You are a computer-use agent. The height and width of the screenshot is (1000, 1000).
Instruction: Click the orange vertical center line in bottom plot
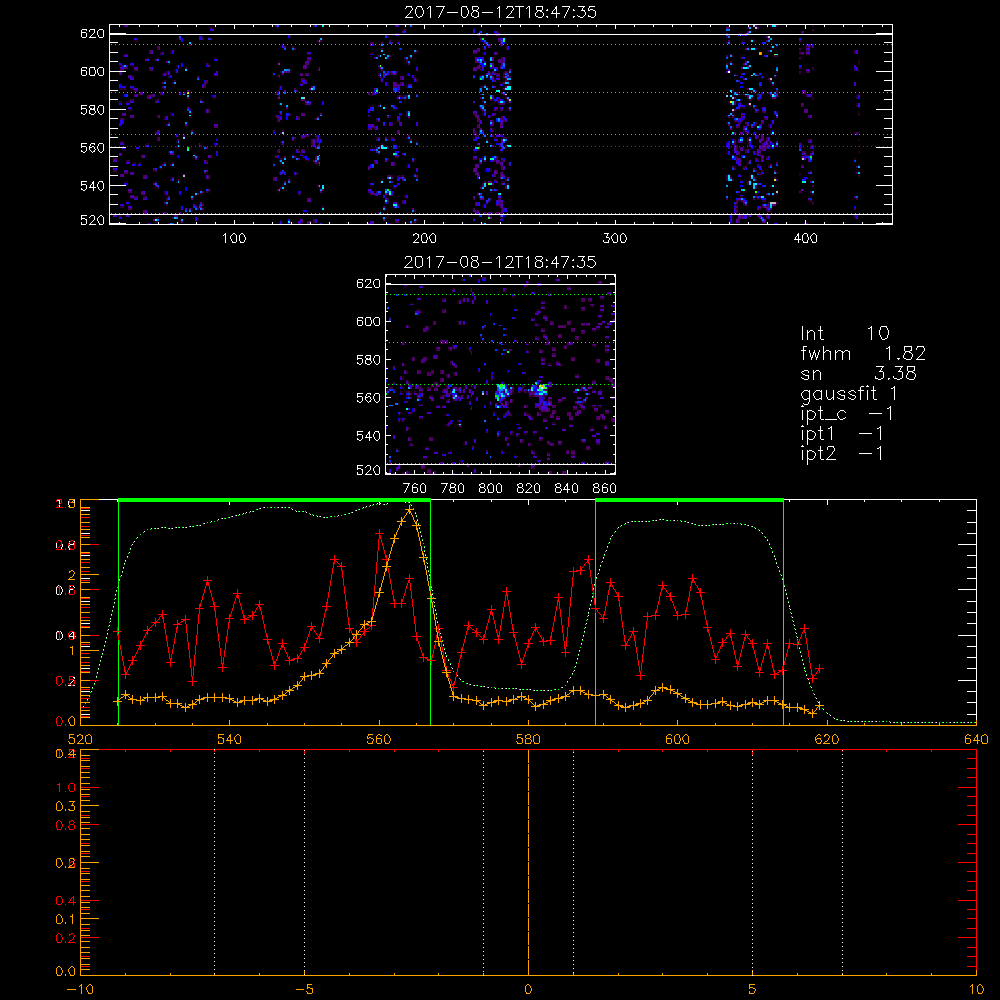[528, 861]
